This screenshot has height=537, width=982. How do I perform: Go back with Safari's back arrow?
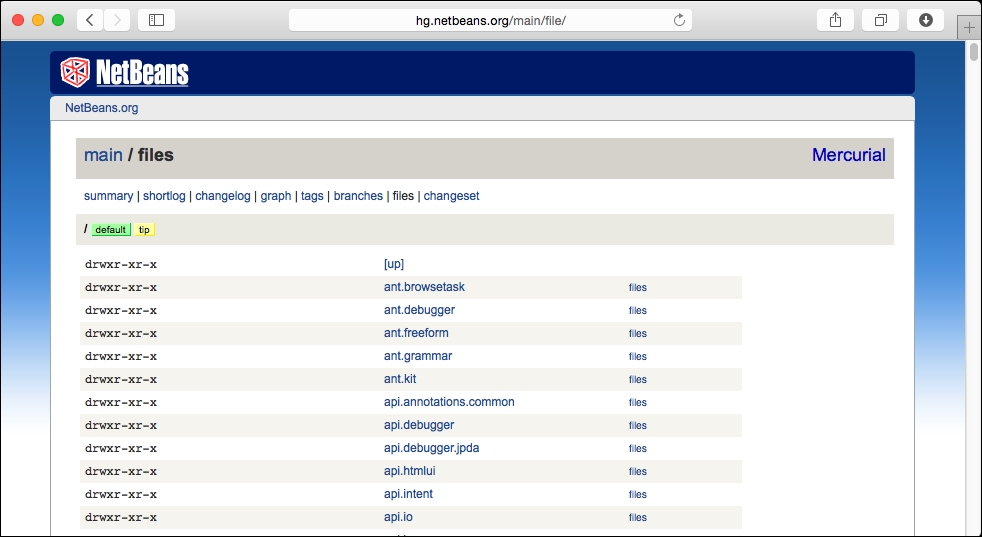[90, 20]
